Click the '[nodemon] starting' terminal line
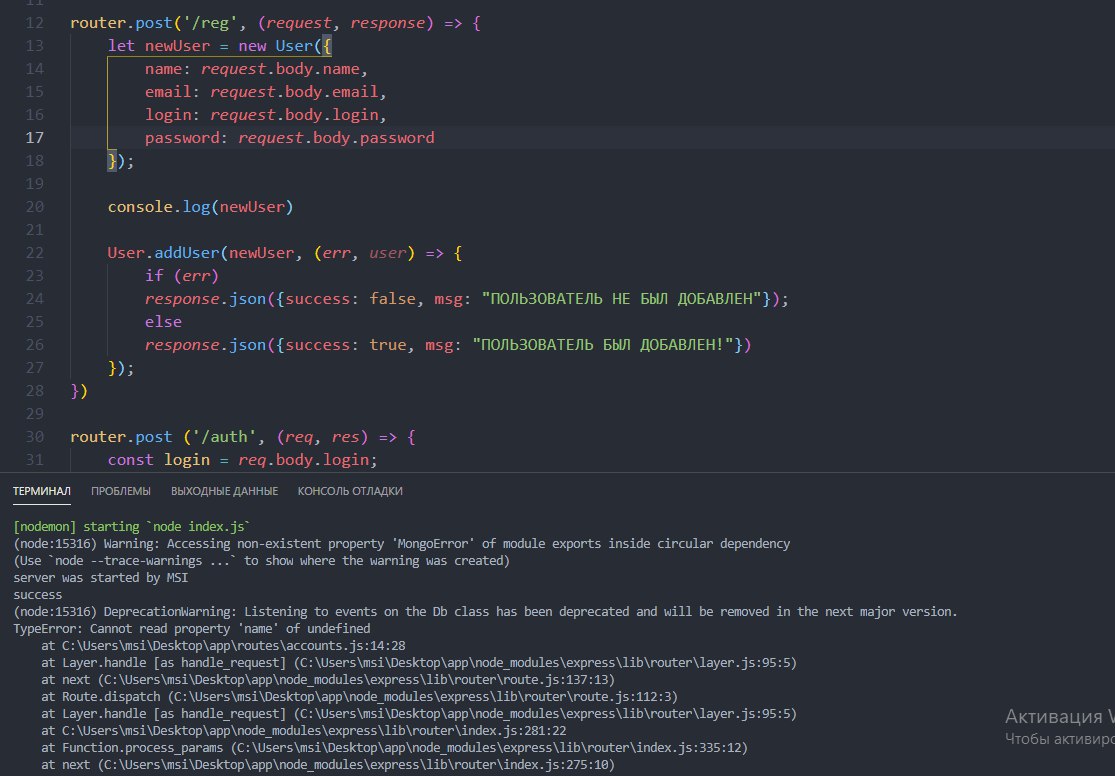 coord(132,526)
